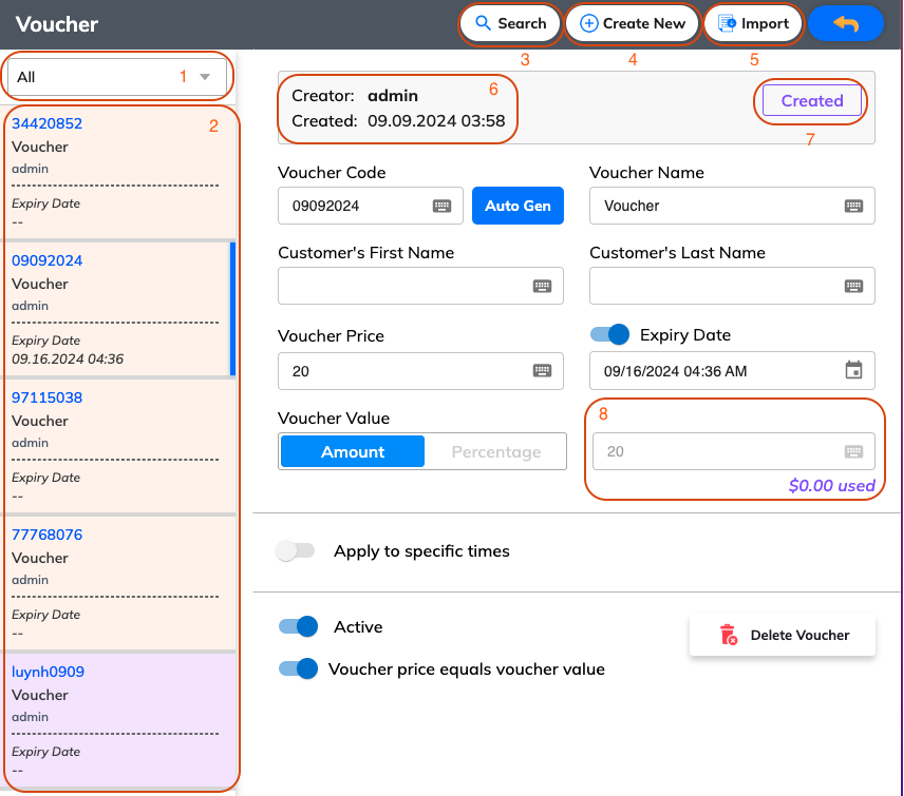The height and width of the screenshot is (796, 904).
Task: Select voucher 97115038 in the list
Action: click(x=118, y=446)
